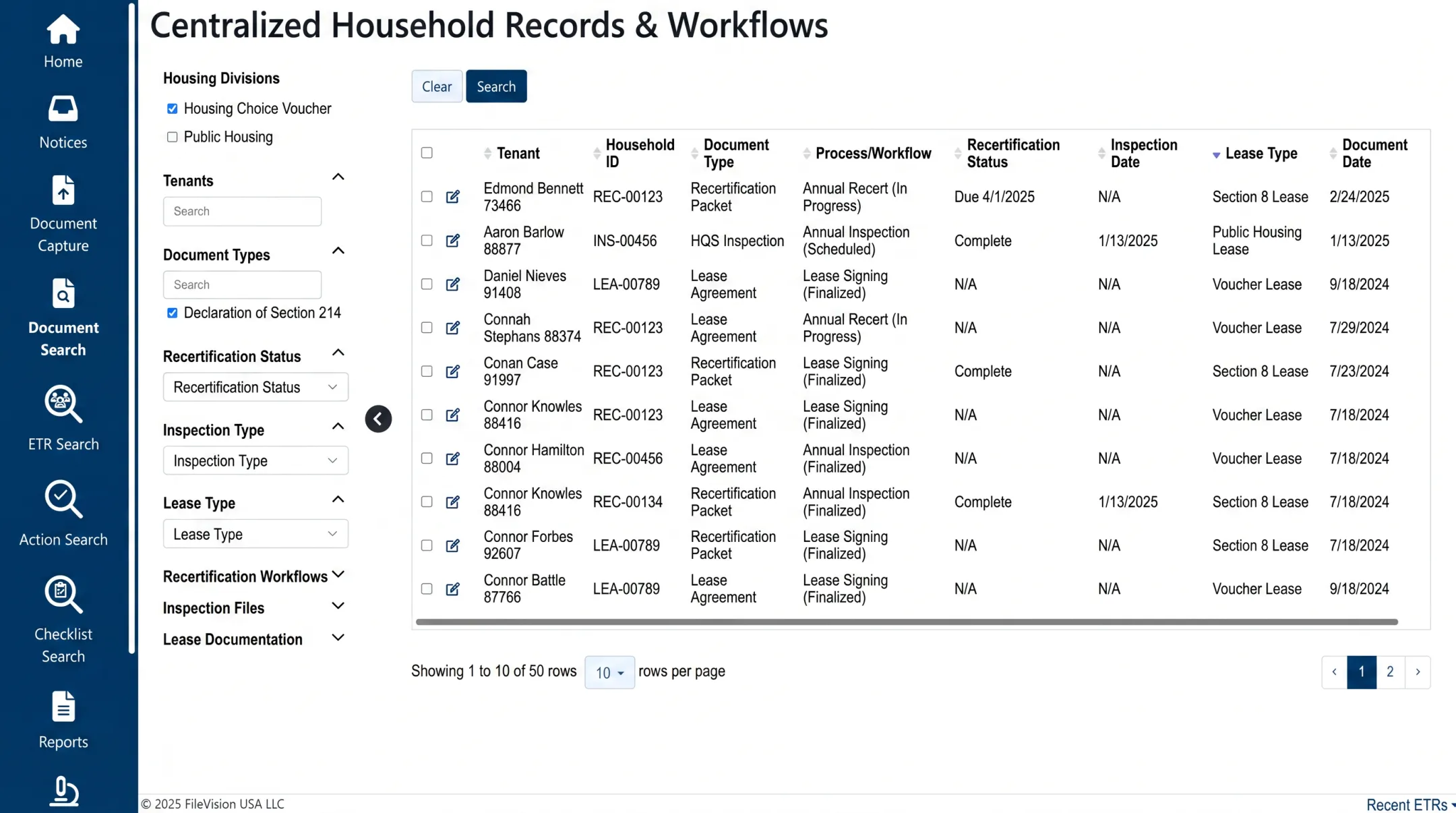Sort by Inspection Date column header
1456x813 pixels.
click(x=1143, y=154)
